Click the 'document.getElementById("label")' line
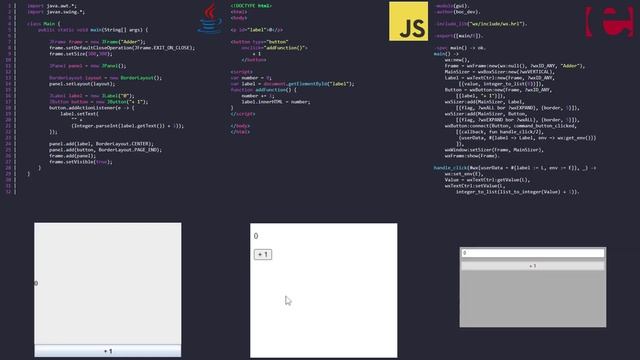The height and width of the screenshot is (360, 640). [293, 84]
